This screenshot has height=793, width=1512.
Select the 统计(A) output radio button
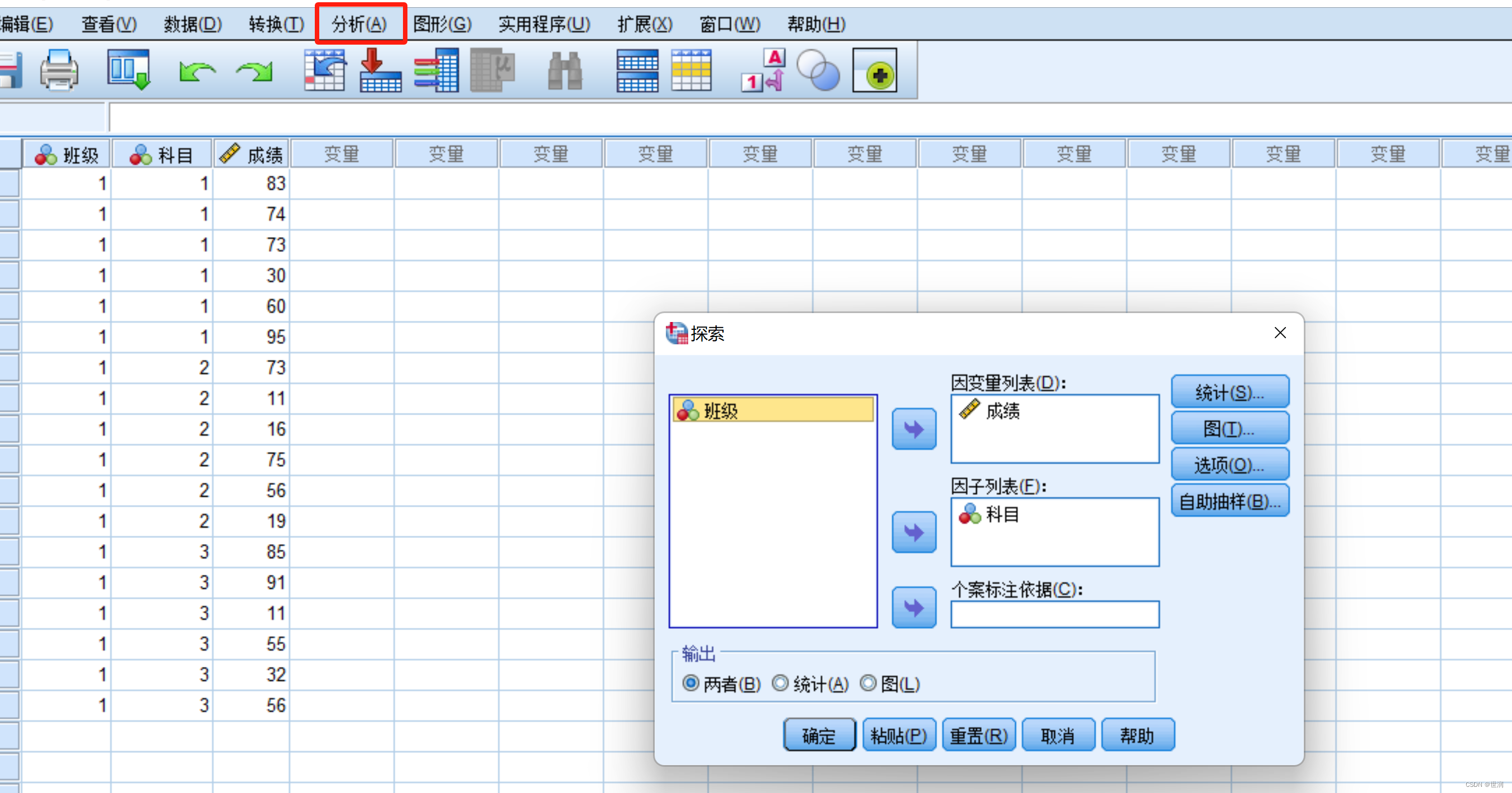pyautogui.click(x=780, y=683)
